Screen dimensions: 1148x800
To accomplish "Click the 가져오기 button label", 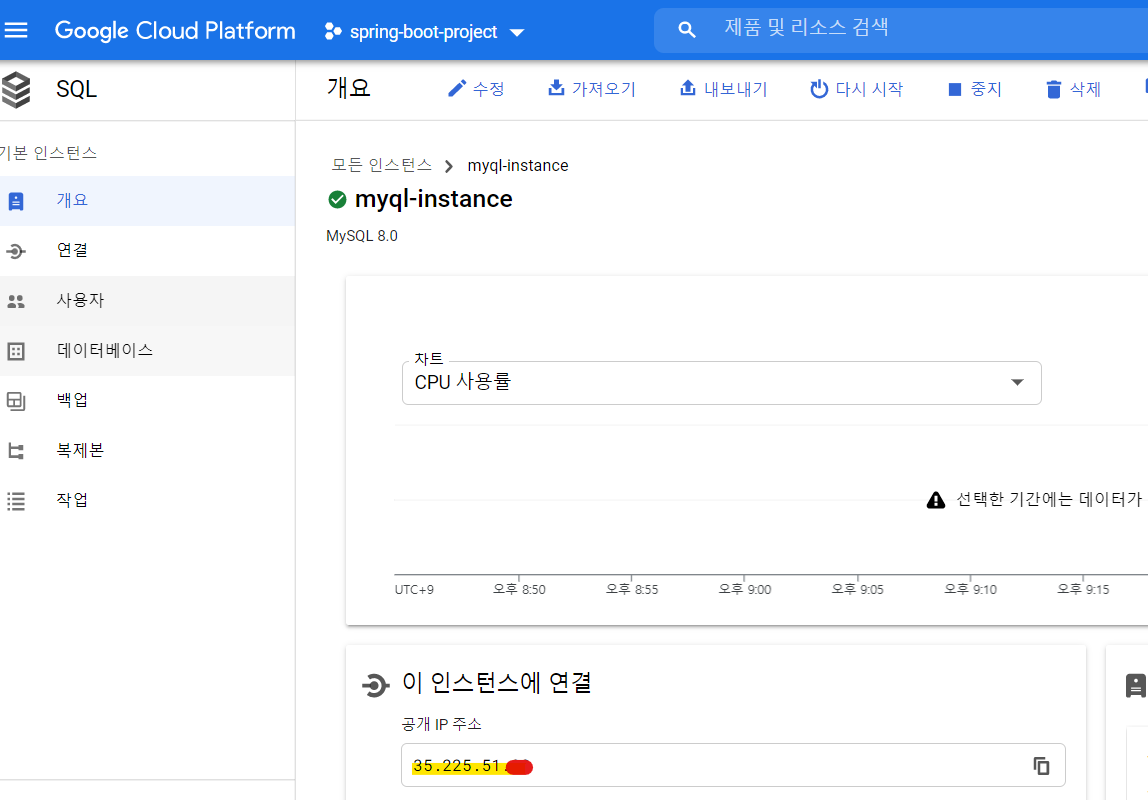I will point(604,89).
